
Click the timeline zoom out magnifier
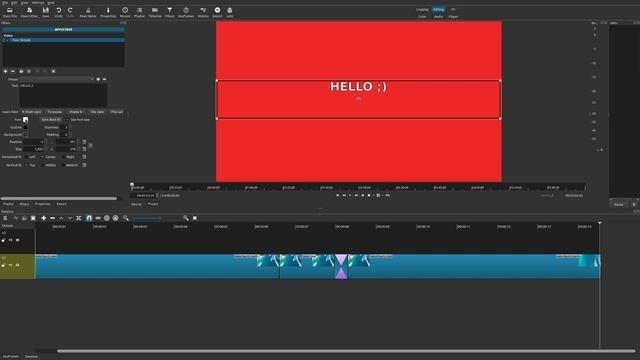pos(126,218)
